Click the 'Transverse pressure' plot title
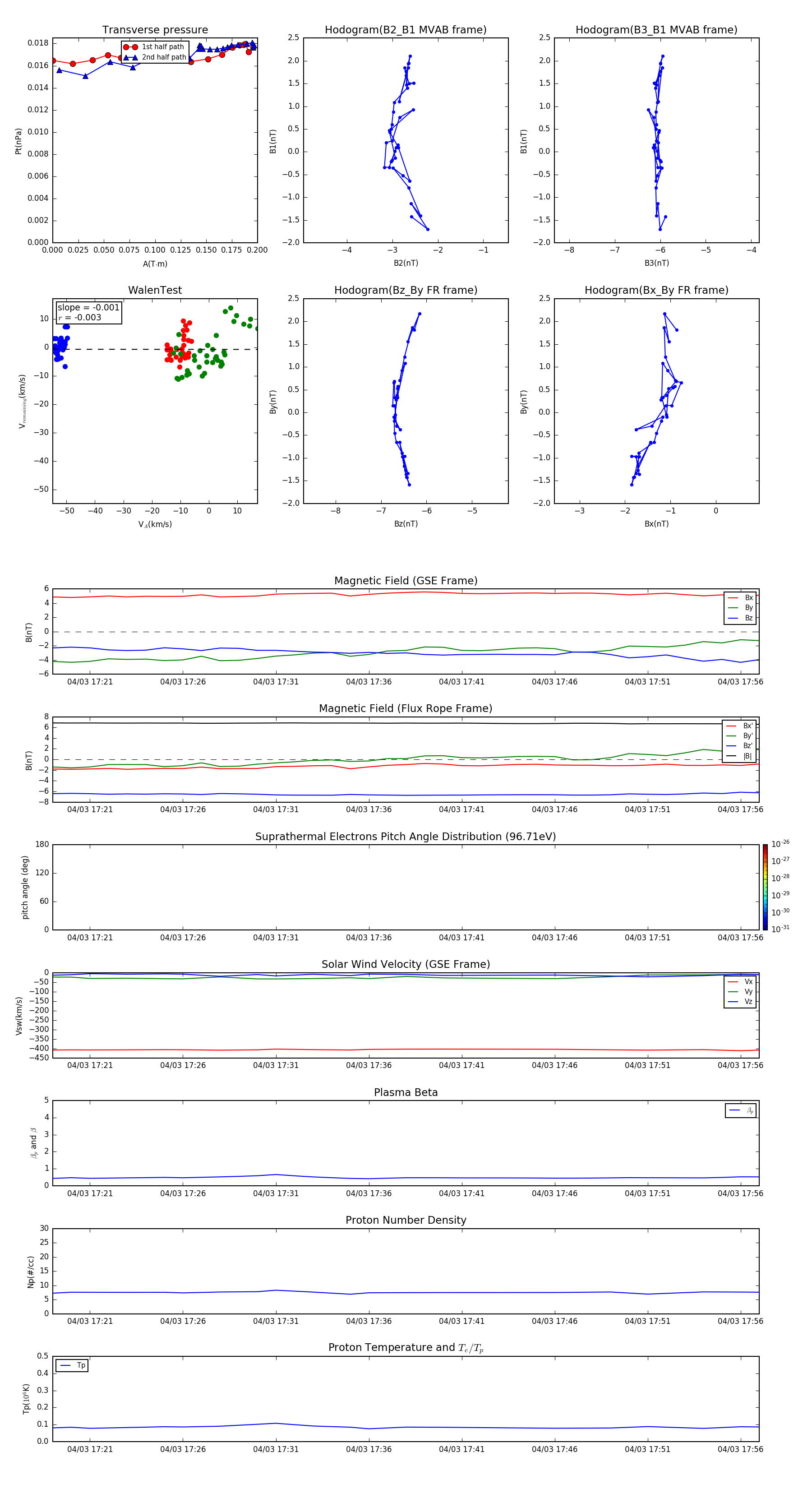 click(155, 29)
